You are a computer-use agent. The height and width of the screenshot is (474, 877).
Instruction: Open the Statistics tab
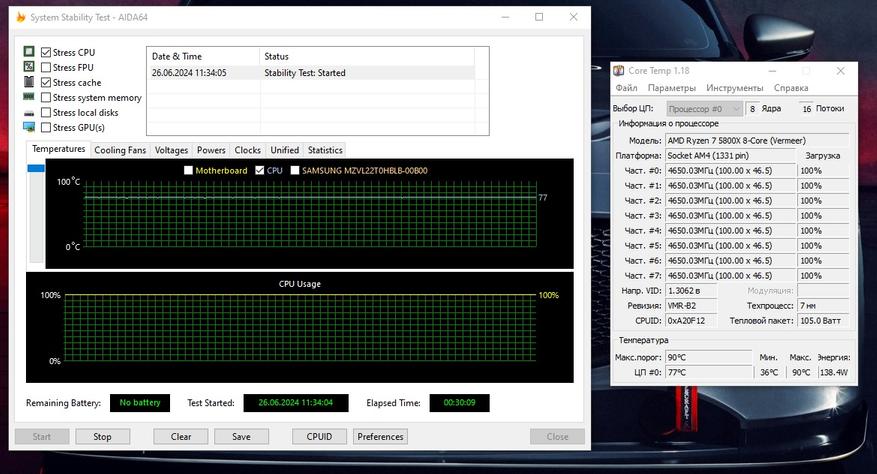pos(325,150)
